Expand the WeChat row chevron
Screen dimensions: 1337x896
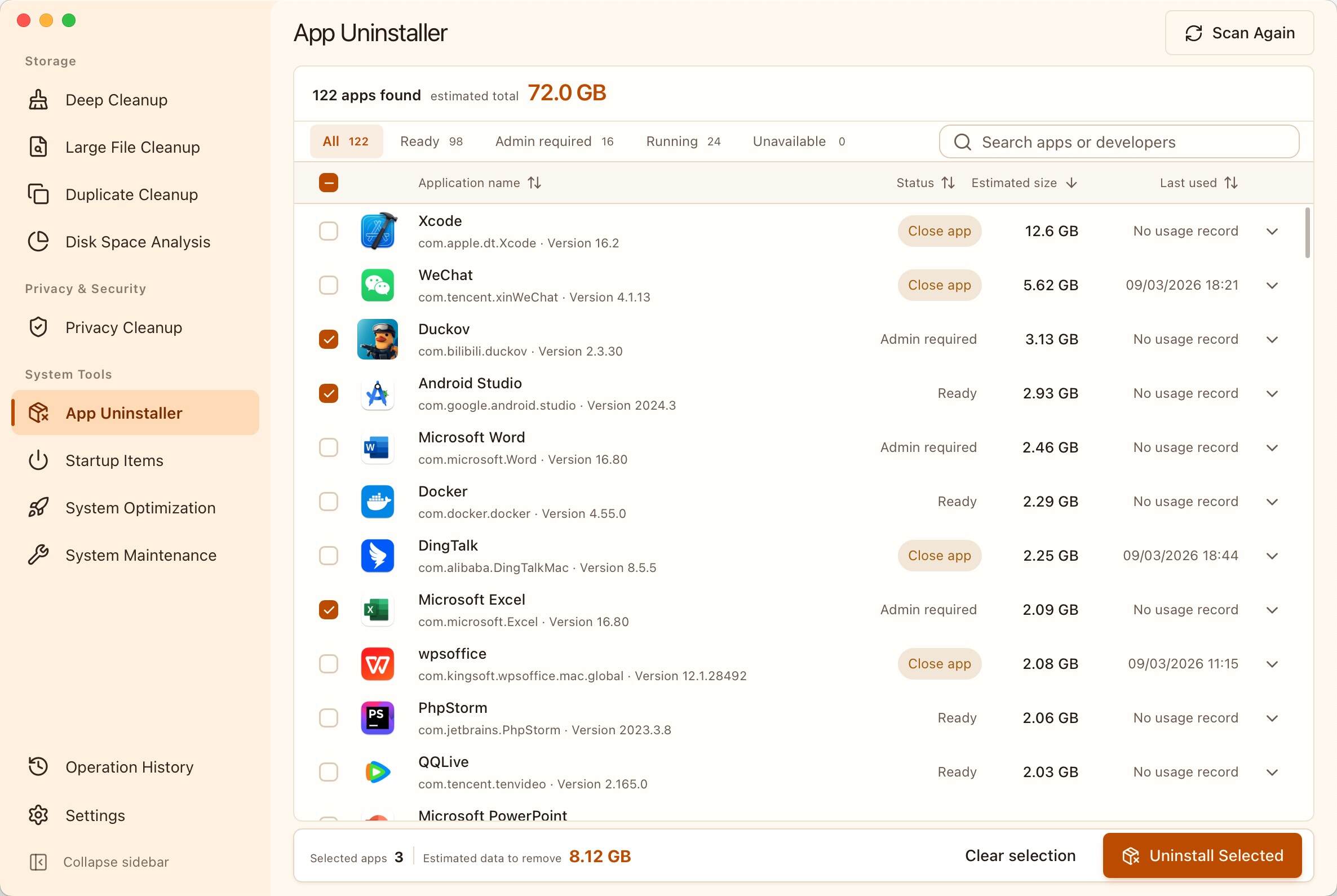pyautogui.click(x=1272, y=286)
